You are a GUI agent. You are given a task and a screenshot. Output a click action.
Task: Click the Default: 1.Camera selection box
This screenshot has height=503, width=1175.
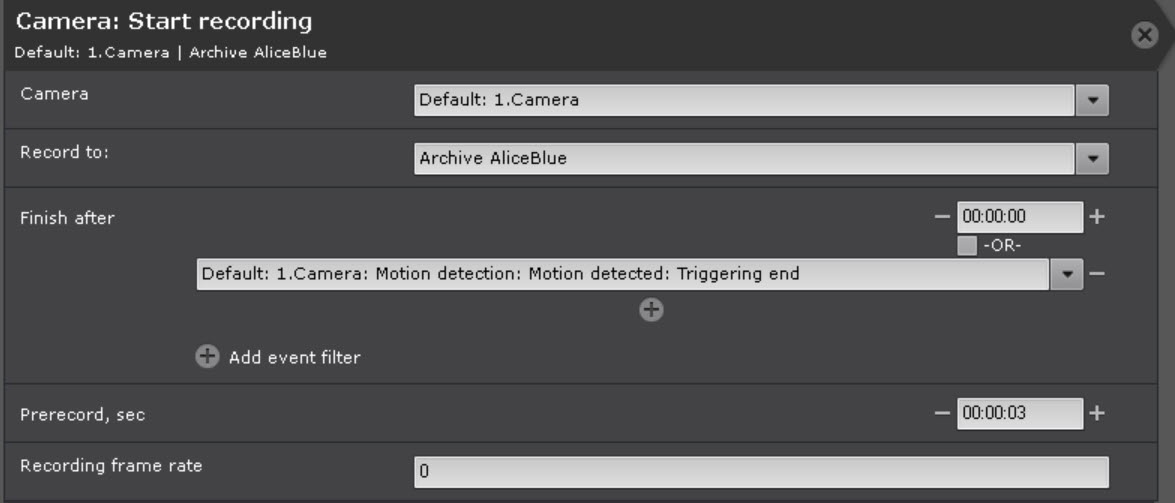[x=744, y=100]
